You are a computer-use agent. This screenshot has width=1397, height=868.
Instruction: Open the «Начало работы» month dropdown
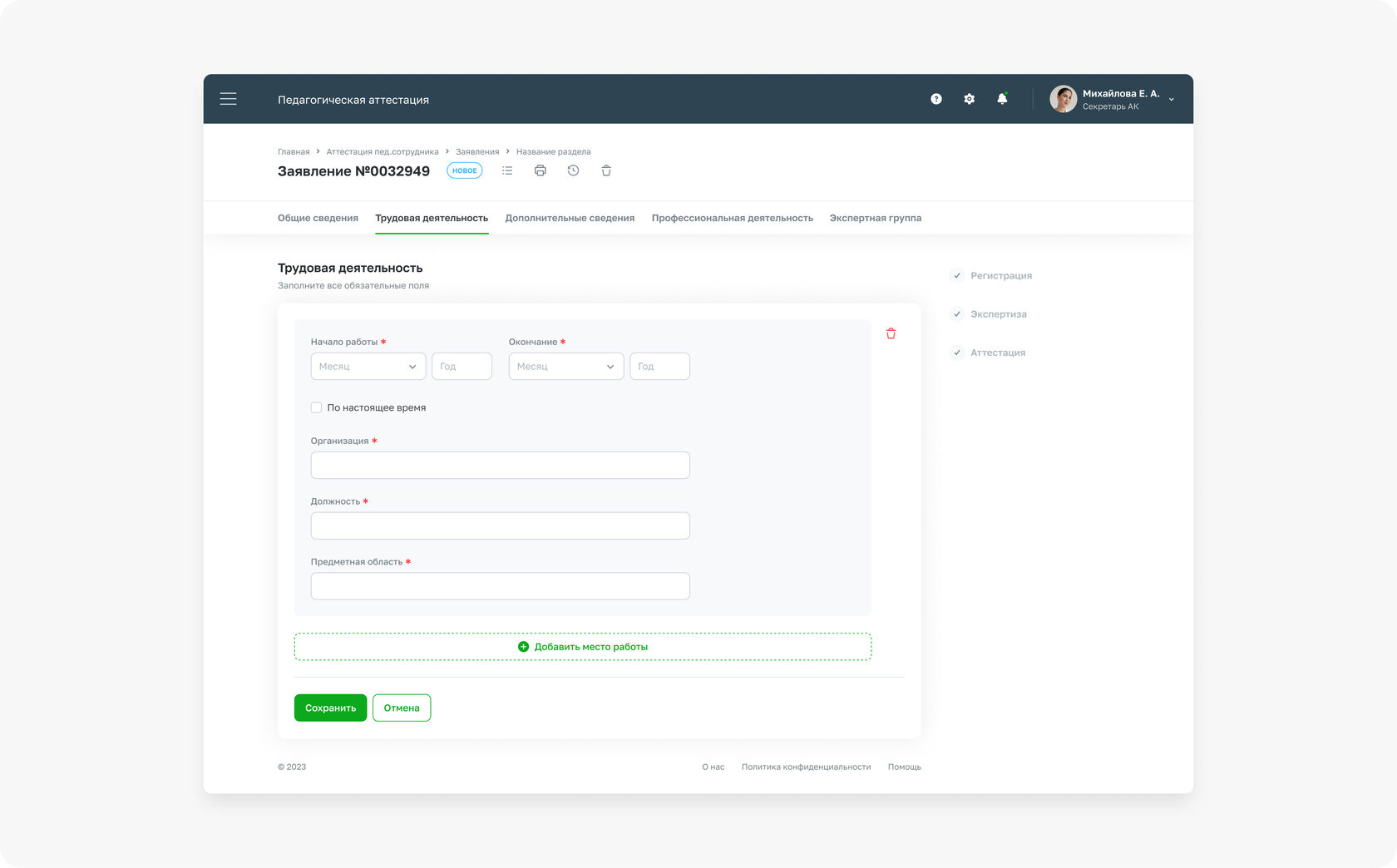tap(368, 367)
